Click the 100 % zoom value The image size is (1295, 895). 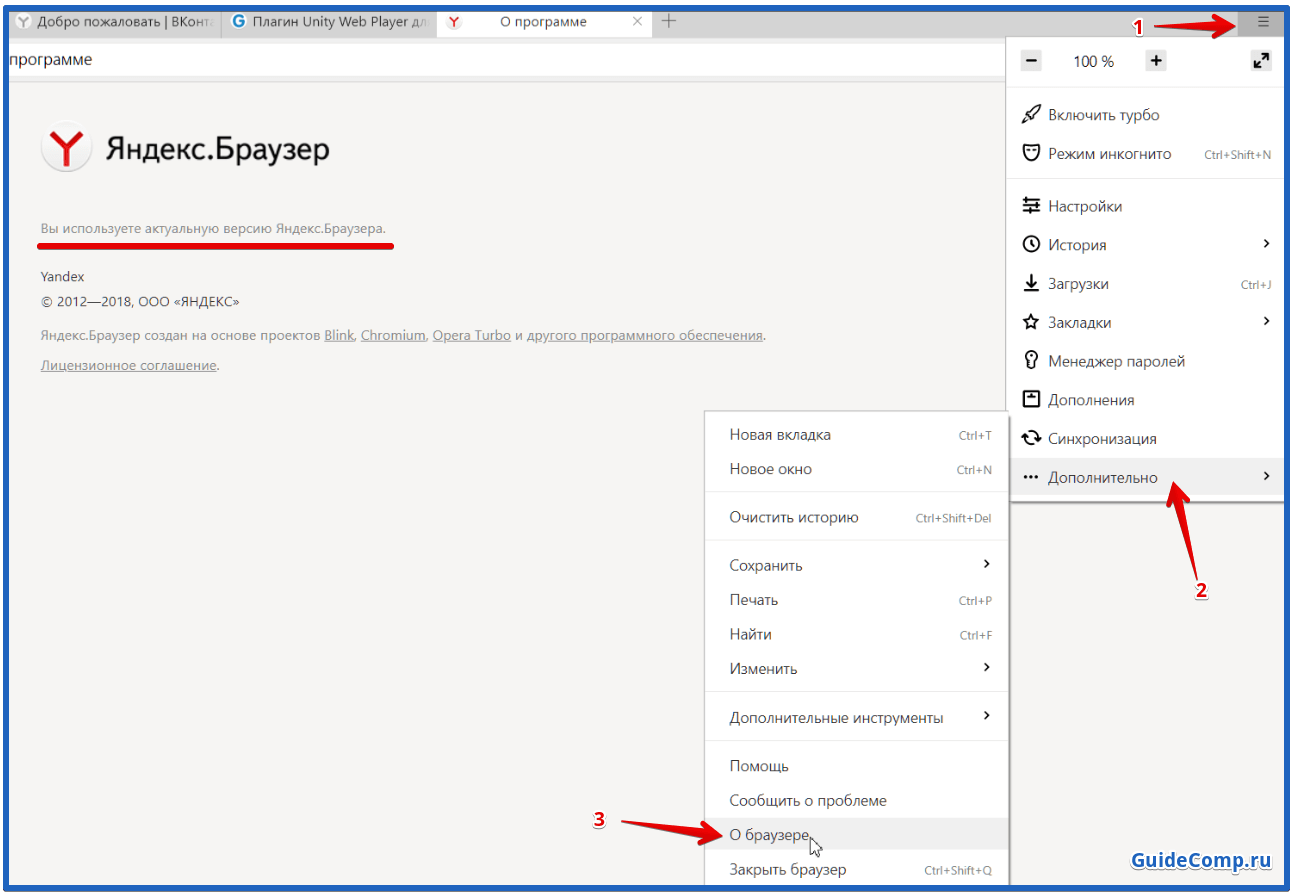pyautogui.click(x=1093, y=62)
